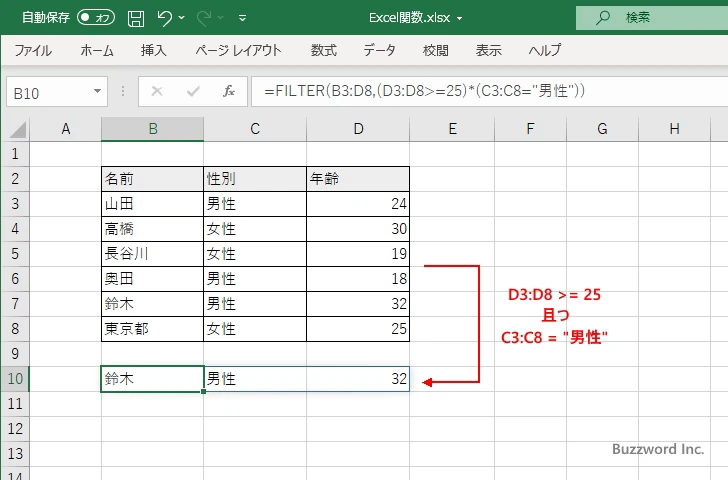Open the データ ribbon tab
The width and height of the screenshot is (728, 480).
click(379, 50)
